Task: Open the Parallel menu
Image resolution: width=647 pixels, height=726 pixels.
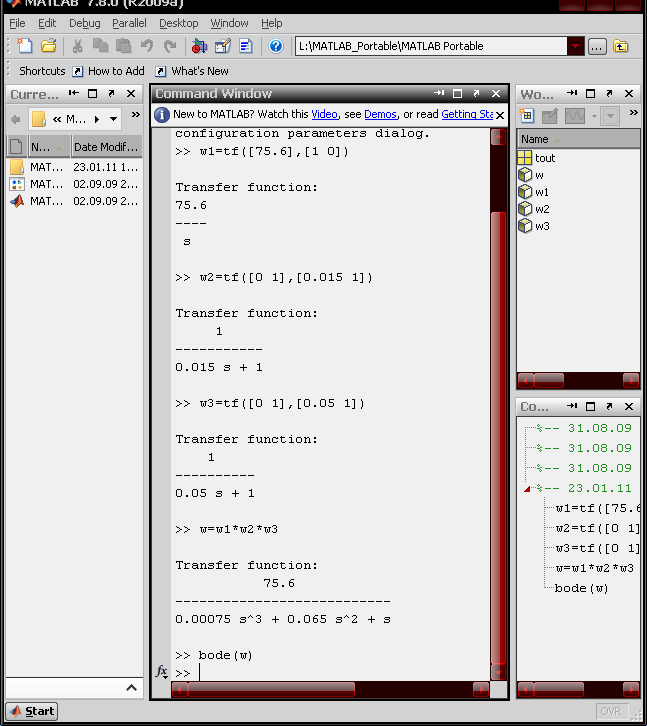Action: point(129,23)
